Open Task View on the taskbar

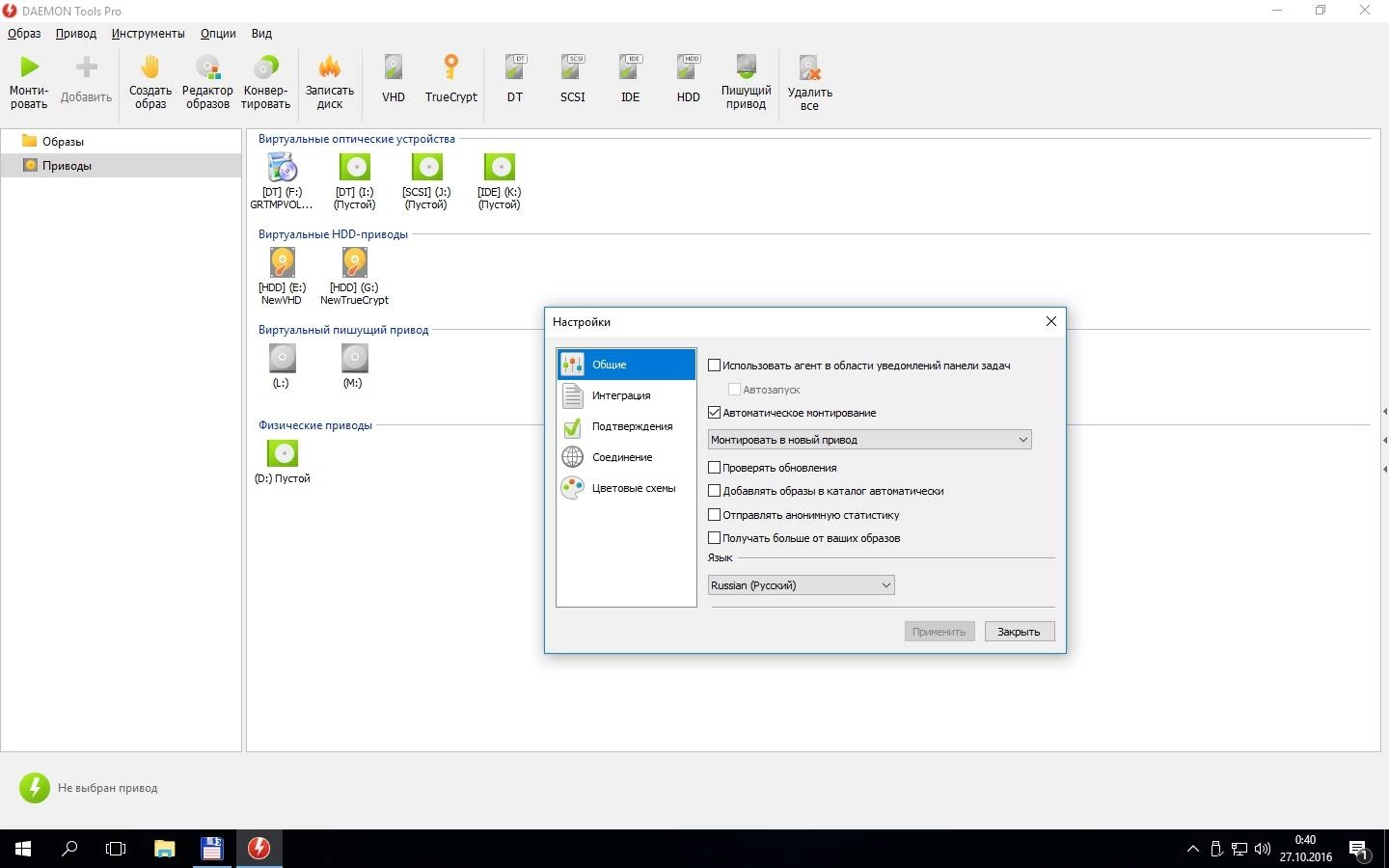[116, 849]
